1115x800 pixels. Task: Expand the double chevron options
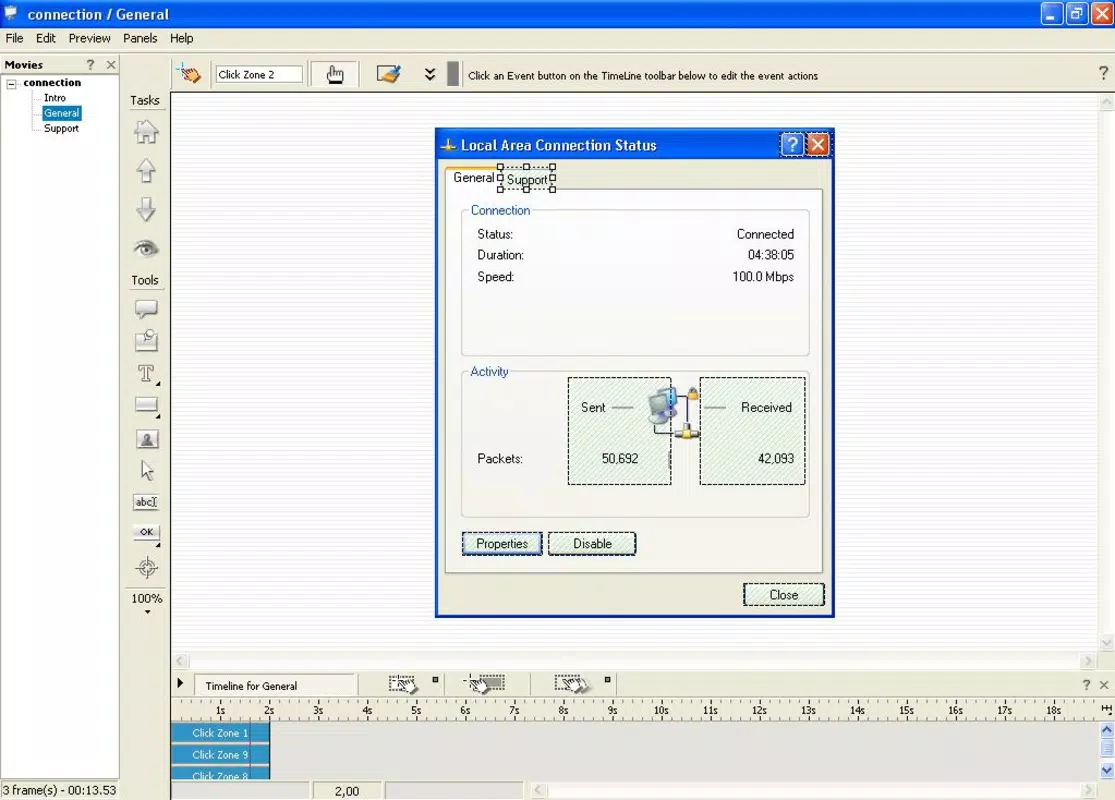point(430,74)
